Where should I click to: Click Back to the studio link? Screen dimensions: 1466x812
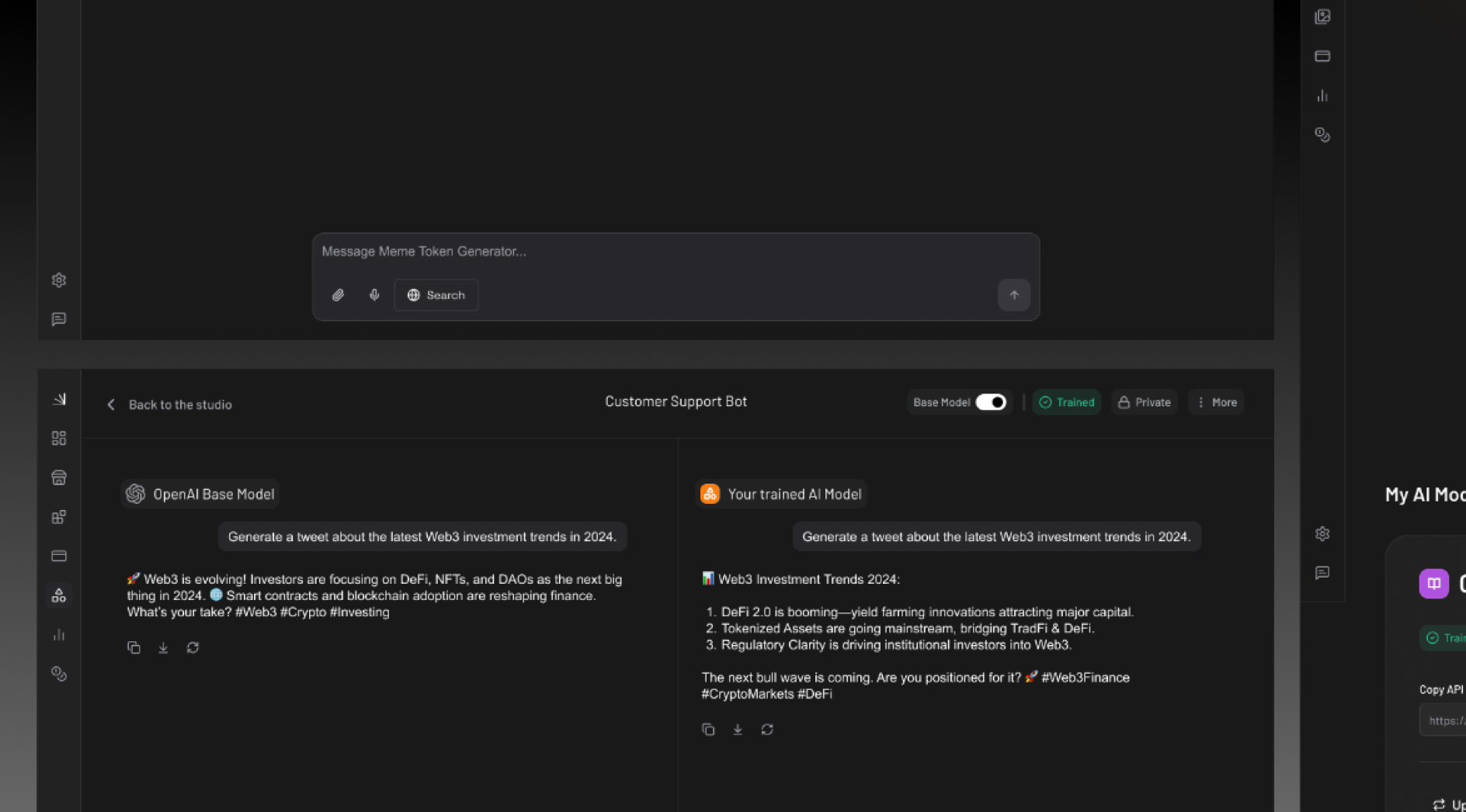tap(180, 404)
